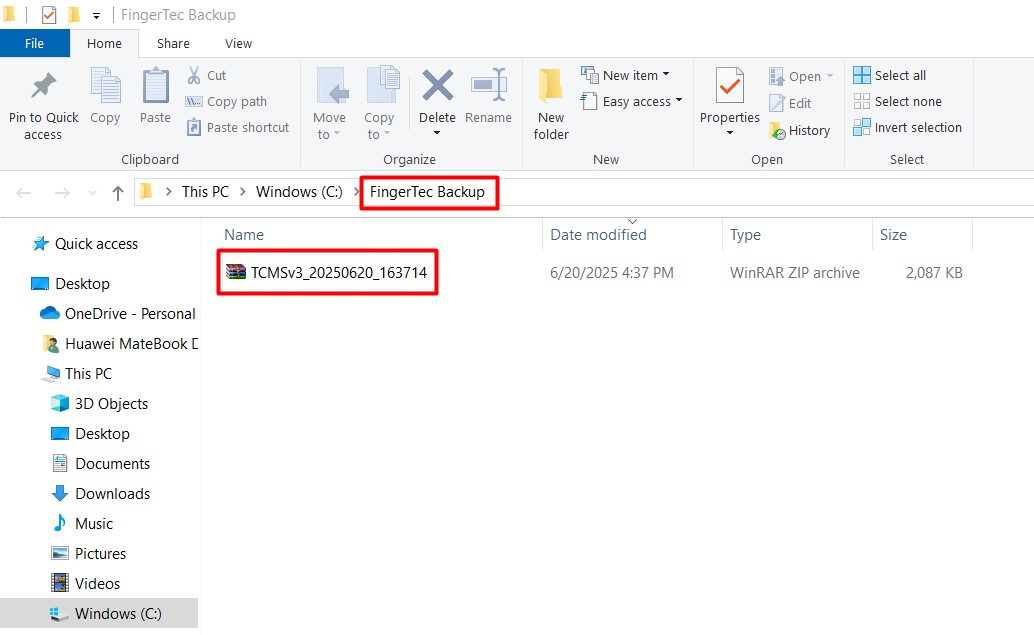1034x635 pixels.
Task: Click New folder icon in title bar
Action: (74, 15)
